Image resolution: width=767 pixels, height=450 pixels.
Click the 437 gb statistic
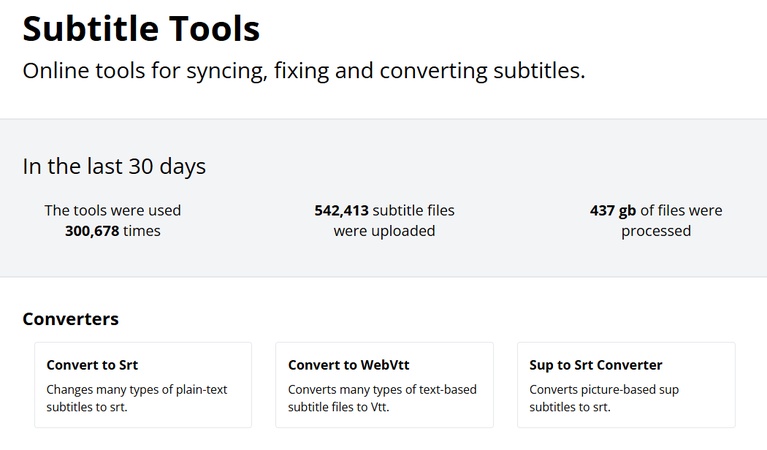tap(613, 211)
